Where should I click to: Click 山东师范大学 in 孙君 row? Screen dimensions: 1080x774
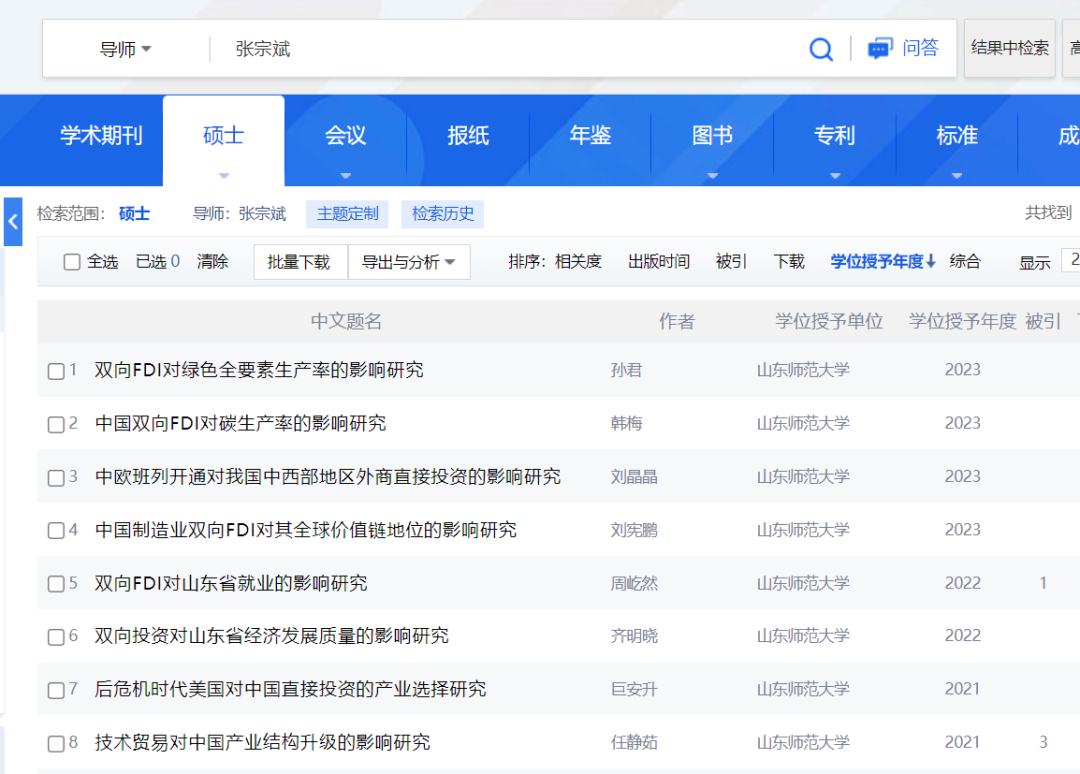(x=803, y=370)
